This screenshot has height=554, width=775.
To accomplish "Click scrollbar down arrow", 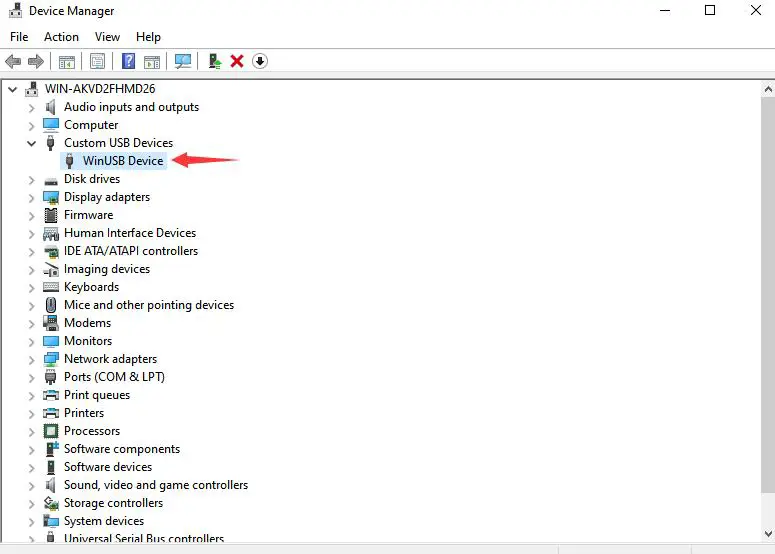I will pyautogui.click(x=768, y=534).
